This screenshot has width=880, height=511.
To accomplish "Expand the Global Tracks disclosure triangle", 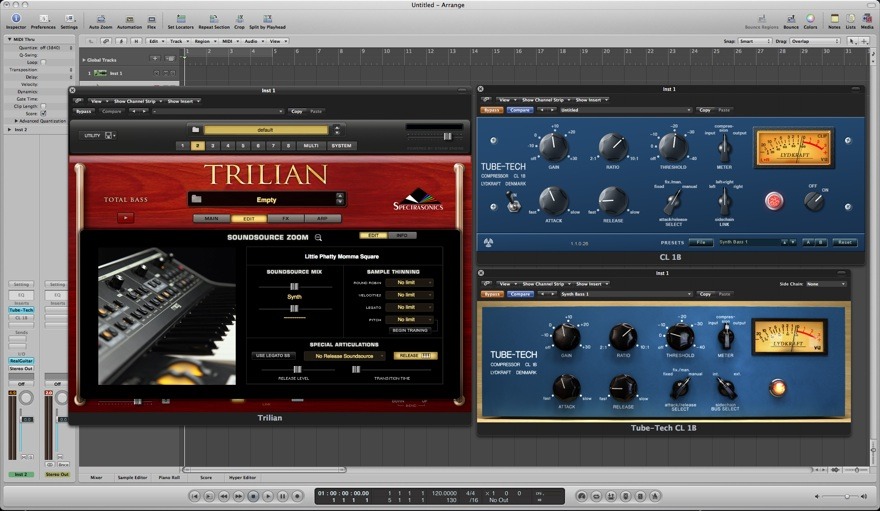I will pos(84,59).
